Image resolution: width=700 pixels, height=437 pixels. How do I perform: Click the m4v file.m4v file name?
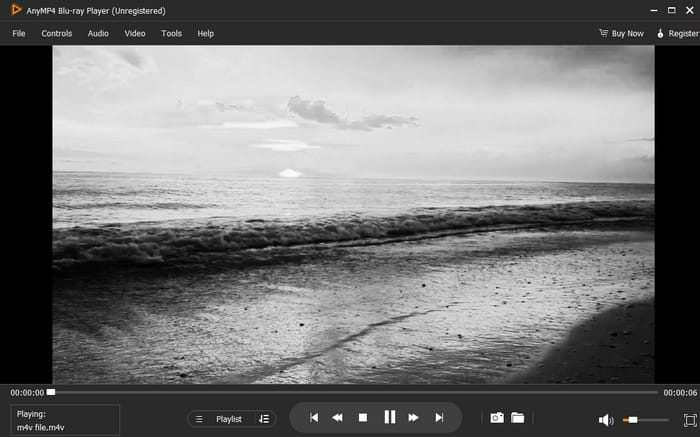click(41, 428)
